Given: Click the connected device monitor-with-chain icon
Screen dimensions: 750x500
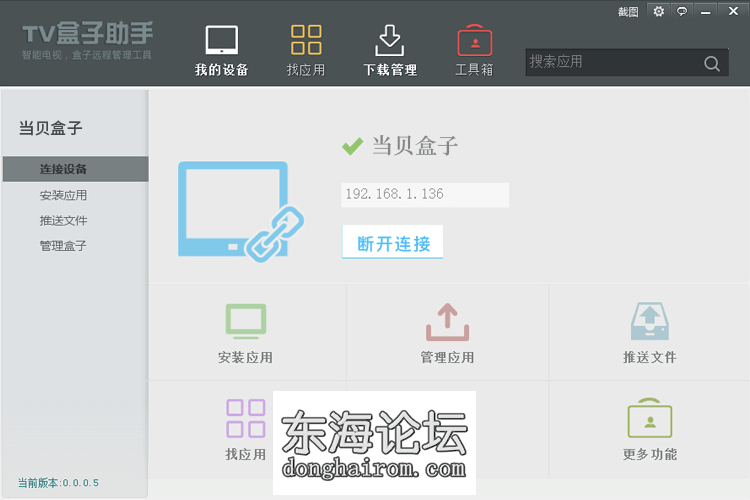Looking at the screenshot, I should click(x=241, y=211).
